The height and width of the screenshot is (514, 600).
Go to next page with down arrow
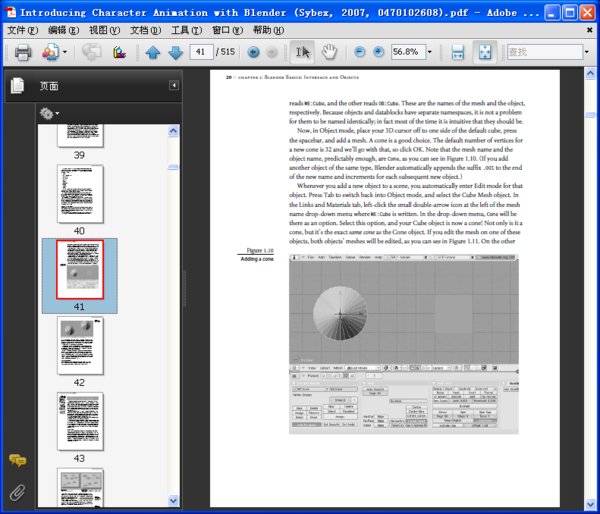pos(176,52)
